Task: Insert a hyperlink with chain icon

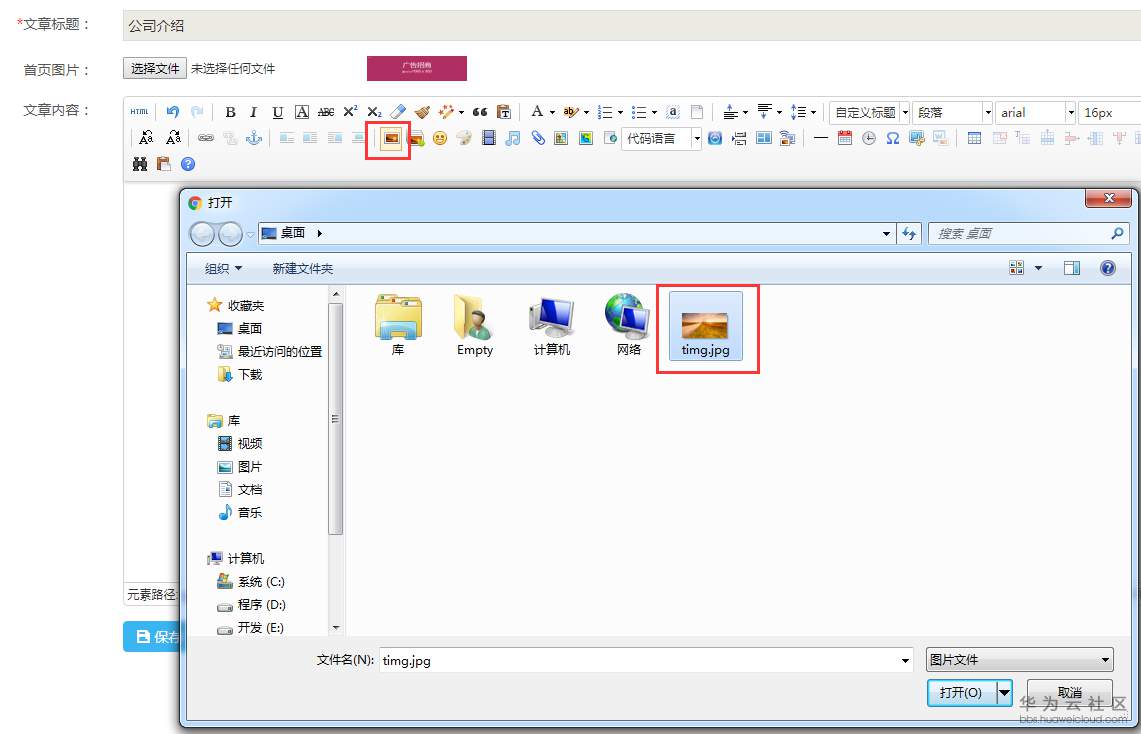Action: tap(206, 138)
